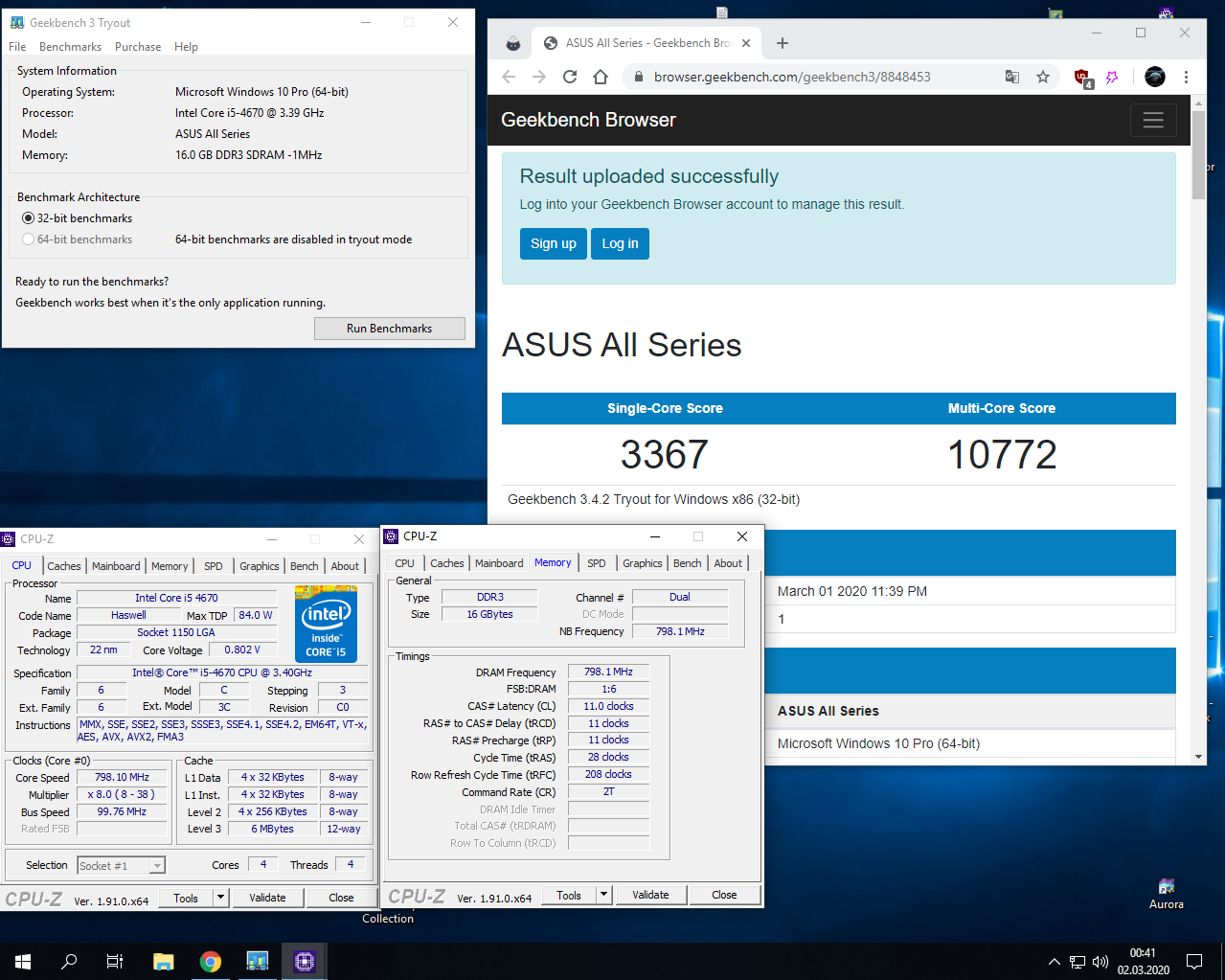Click the Geekbench Browser site title

point(588,120)
